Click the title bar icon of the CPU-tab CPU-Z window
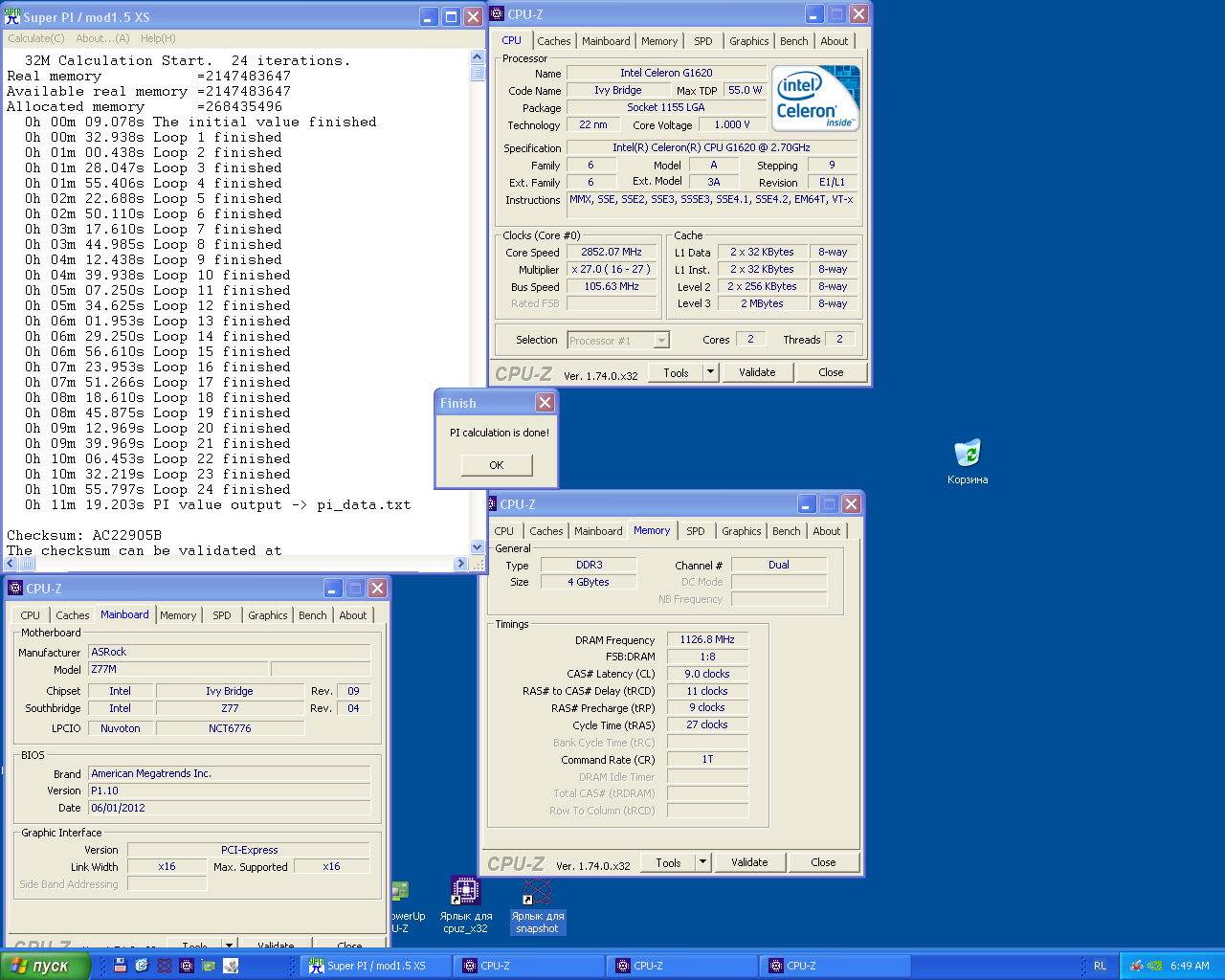This screenshot has width=1225, height=980. [497, 13]
